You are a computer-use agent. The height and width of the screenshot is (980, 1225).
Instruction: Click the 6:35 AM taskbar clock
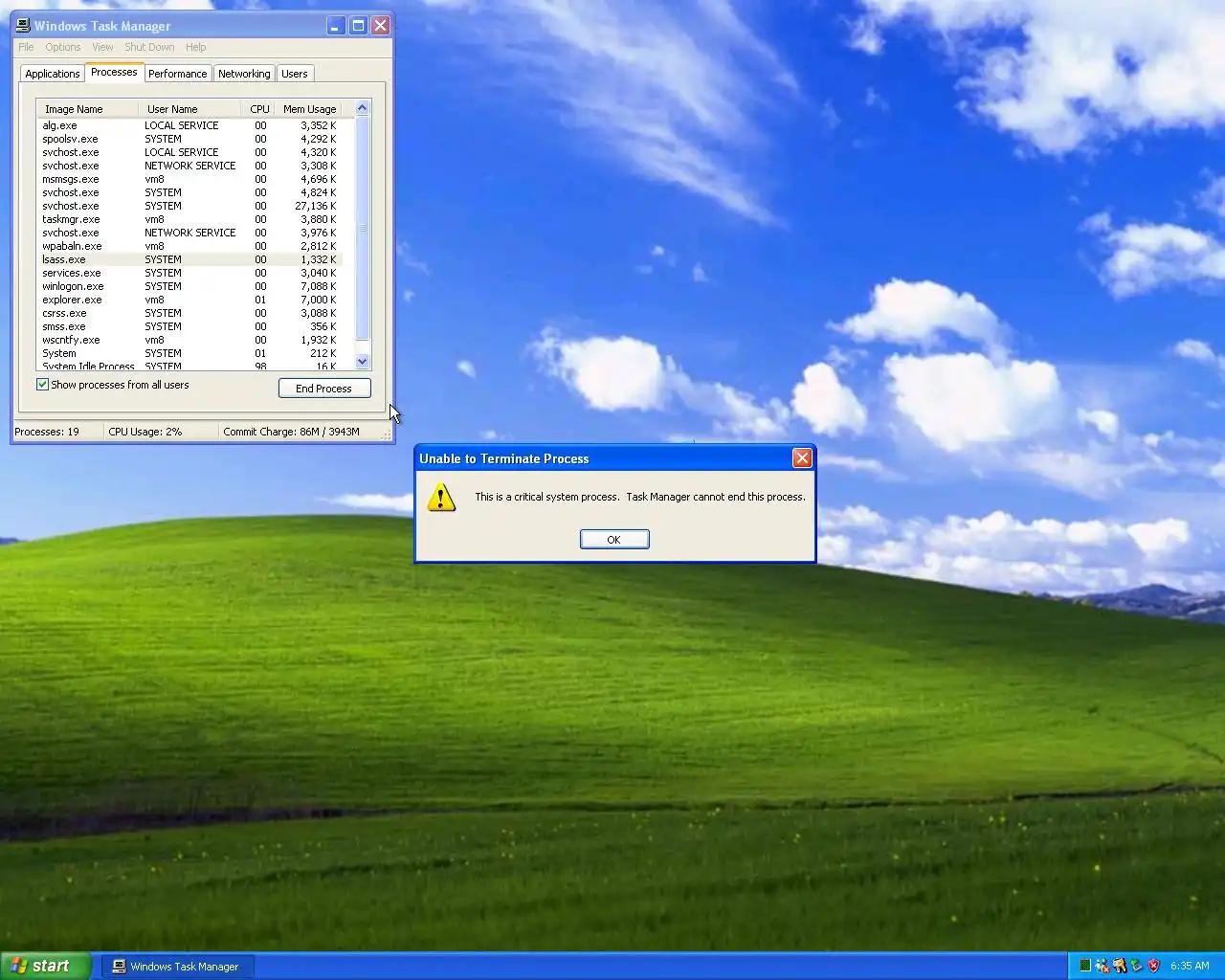point(1190,966)
